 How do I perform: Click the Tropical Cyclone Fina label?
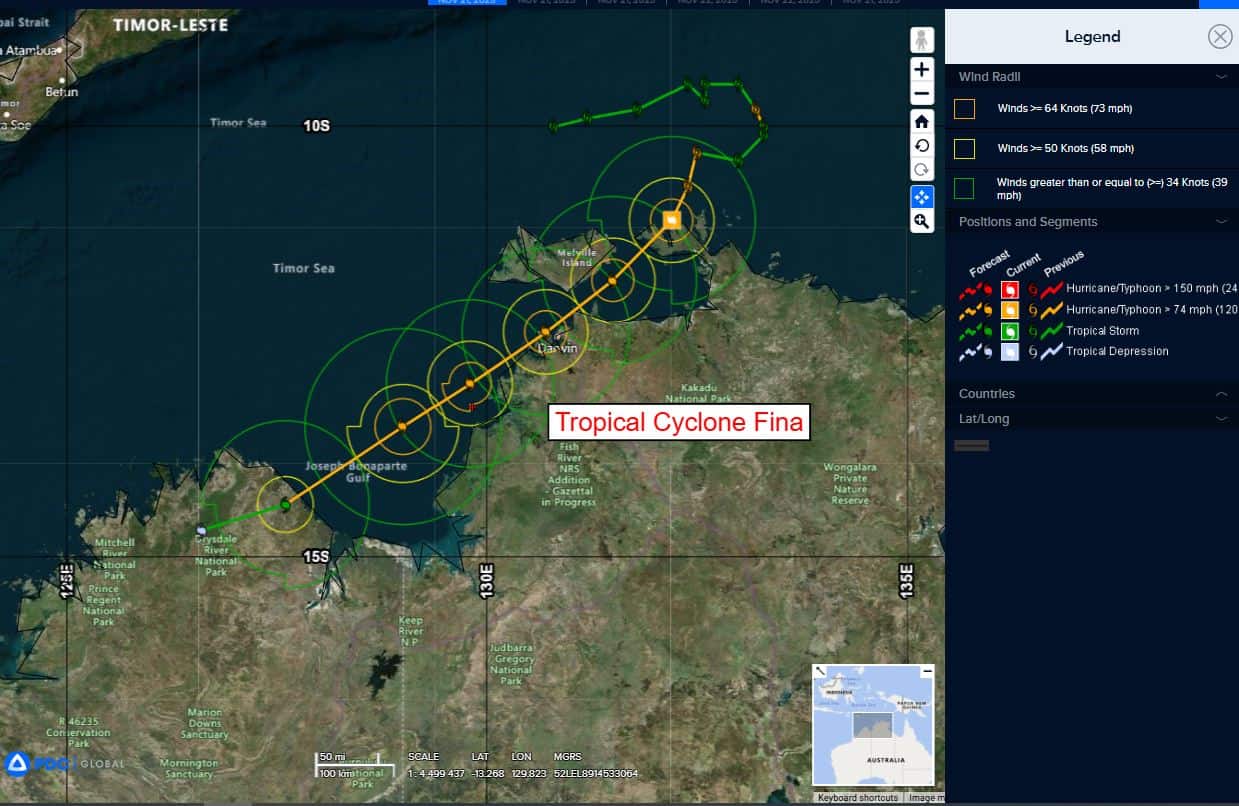pyautogui.click(x=678, y=422)
